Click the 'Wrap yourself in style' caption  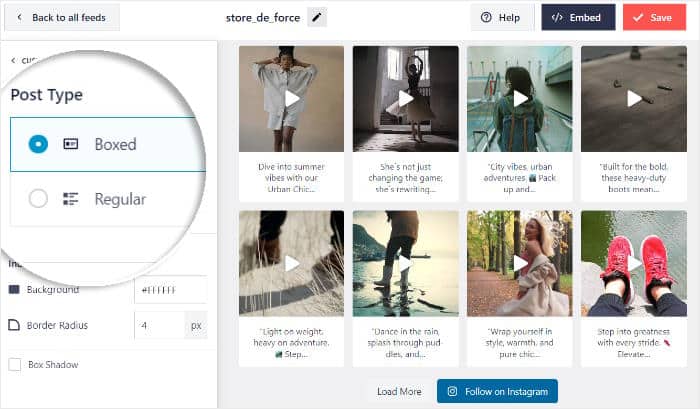pyautogui.click(x=520, y=342)
